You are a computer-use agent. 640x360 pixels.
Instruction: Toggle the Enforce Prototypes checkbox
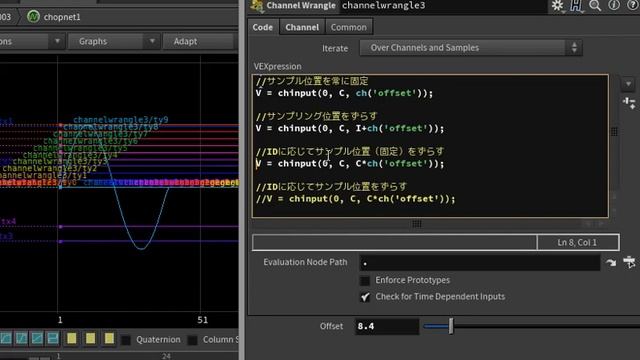point(365,280)
